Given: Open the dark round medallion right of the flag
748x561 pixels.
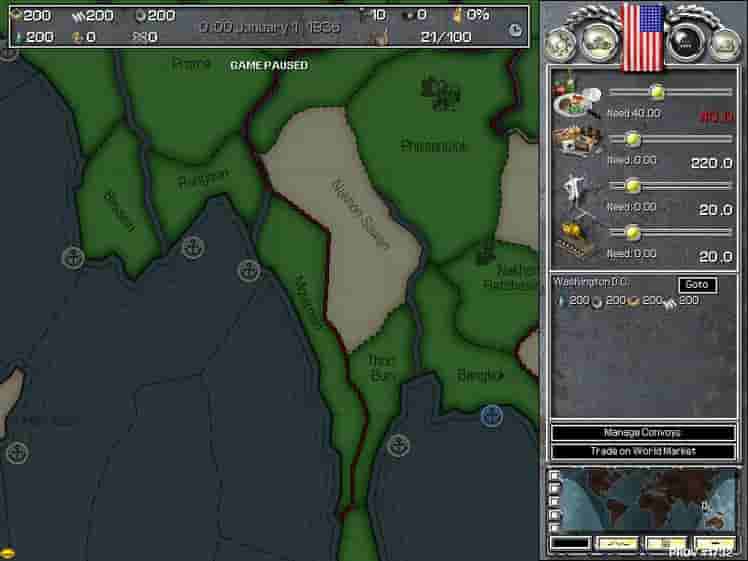Looking at the screenshot, I should [x=687, y=42].
